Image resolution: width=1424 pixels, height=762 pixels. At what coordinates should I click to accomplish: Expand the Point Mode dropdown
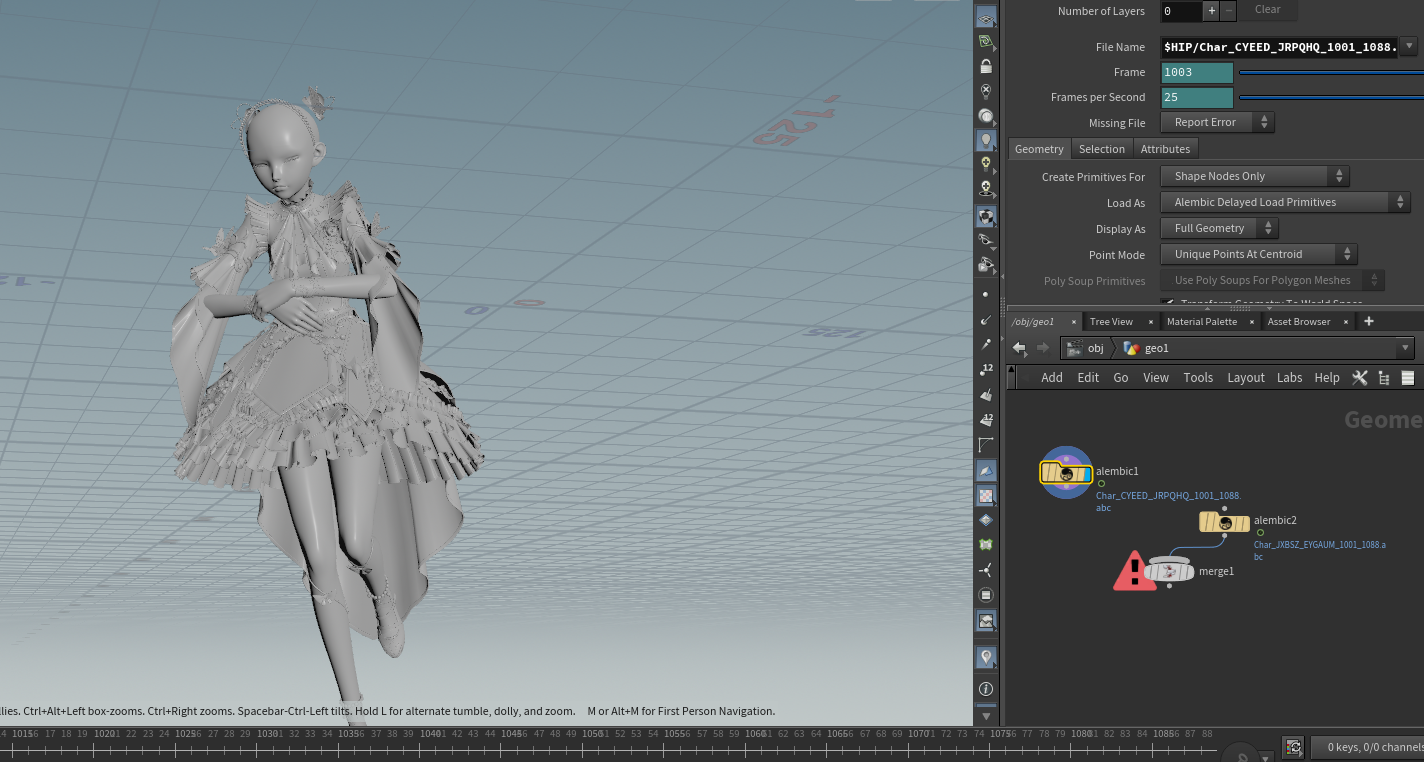[1258, 254]
